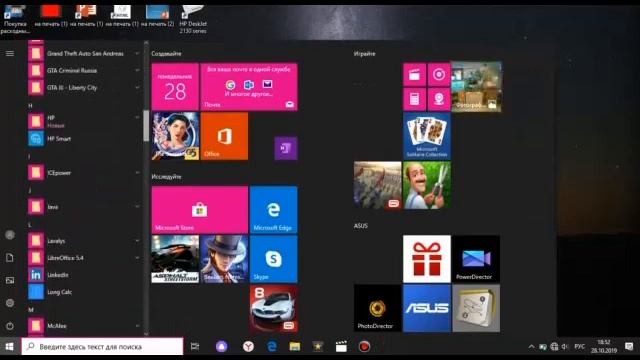This screenshot has width=640, height=360.
Task: Open the red gift box ASUS tile
Action: pyautogui.click(x=427, y=259)
